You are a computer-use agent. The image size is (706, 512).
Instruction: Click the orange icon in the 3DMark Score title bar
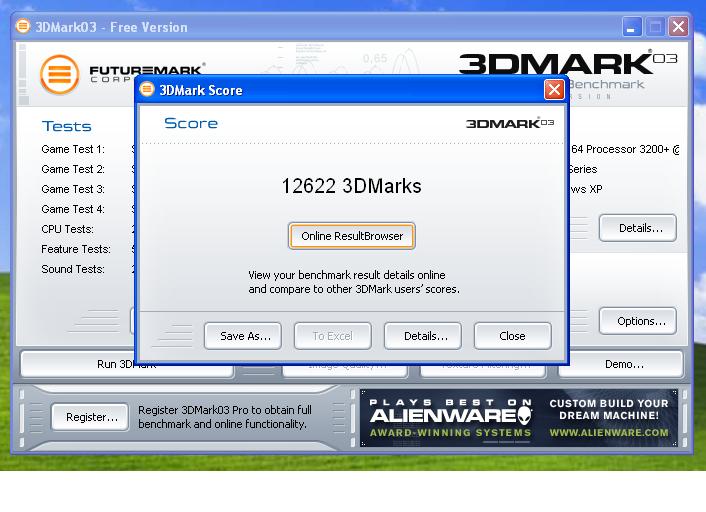point(147,90)
